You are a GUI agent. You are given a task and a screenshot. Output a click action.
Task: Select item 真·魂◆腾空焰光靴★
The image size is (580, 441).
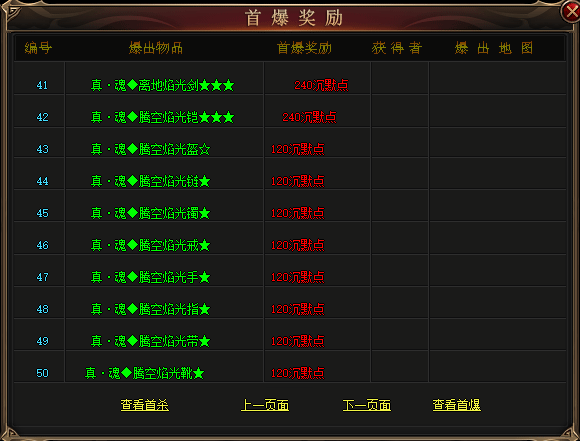[145, 373]
